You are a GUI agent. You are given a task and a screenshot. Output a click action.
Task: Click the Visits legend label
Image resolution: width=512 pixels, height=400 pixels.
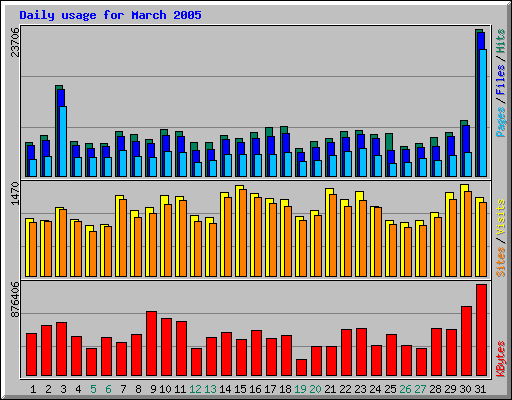coord(501,218)
